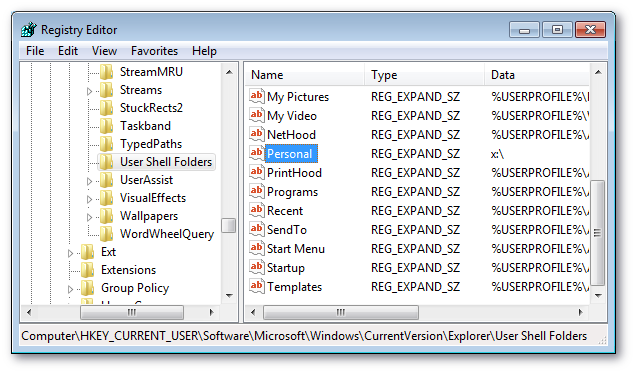
Task: Click the values pane horizontal scrollbar thumb
Action: 341,312
